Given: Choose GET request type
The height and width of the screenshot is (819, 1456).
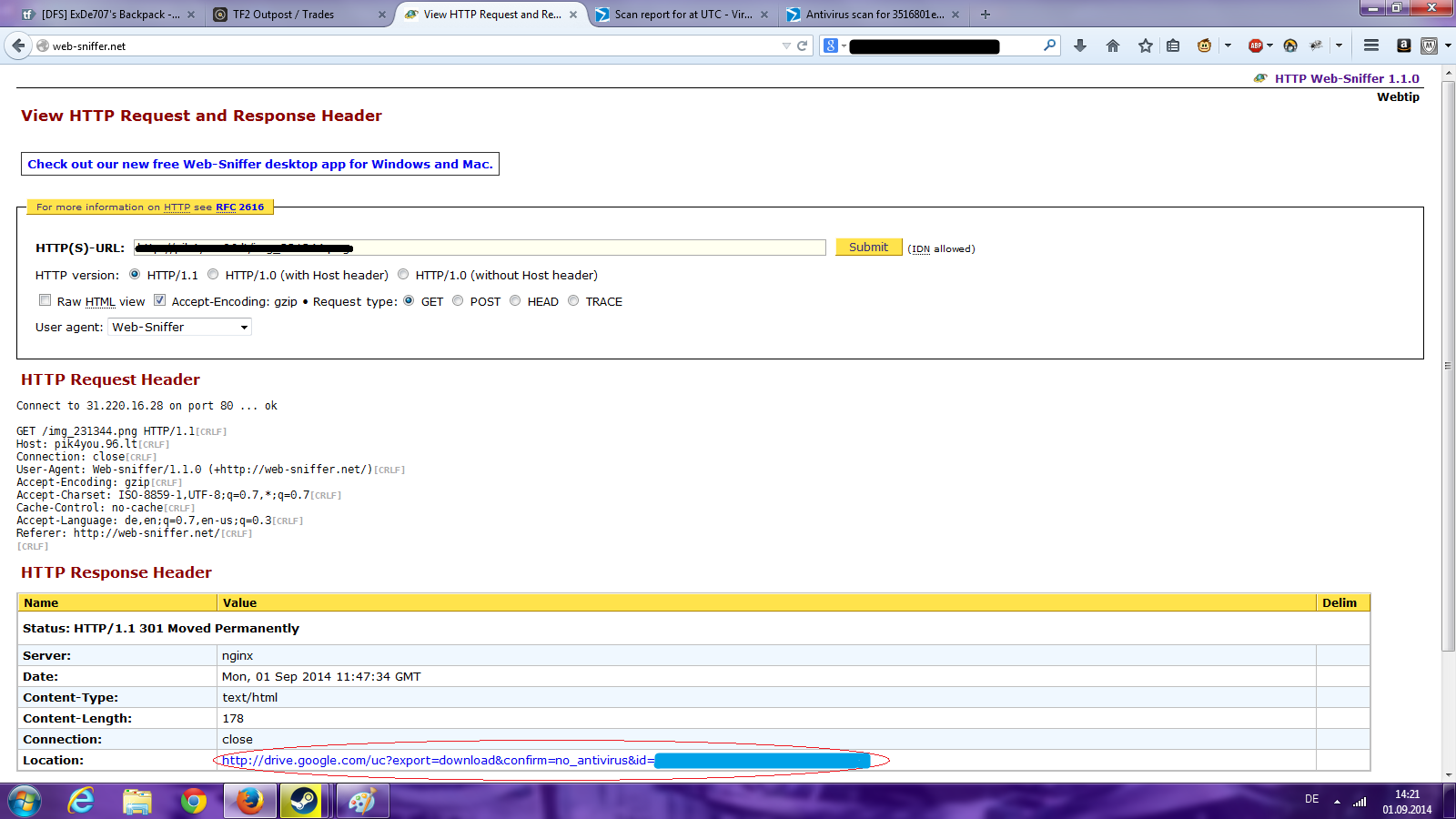Looking at the screenshot, I should [x=409, y=300].
